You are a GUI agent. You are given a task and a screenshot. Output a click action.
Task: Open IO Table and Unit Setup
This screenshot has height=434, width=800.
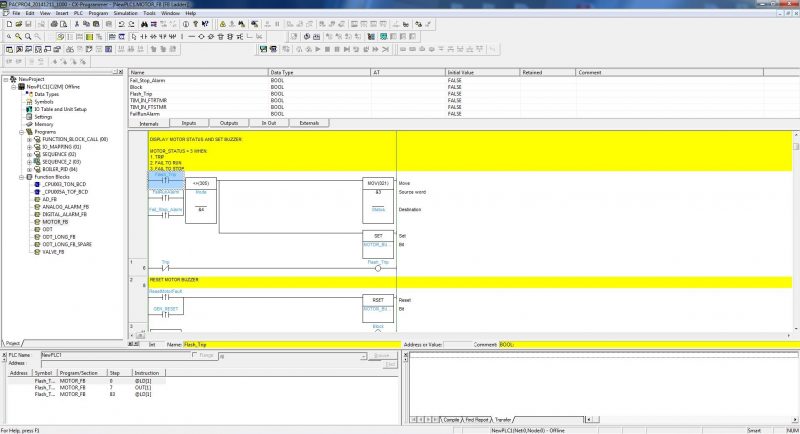60,109
